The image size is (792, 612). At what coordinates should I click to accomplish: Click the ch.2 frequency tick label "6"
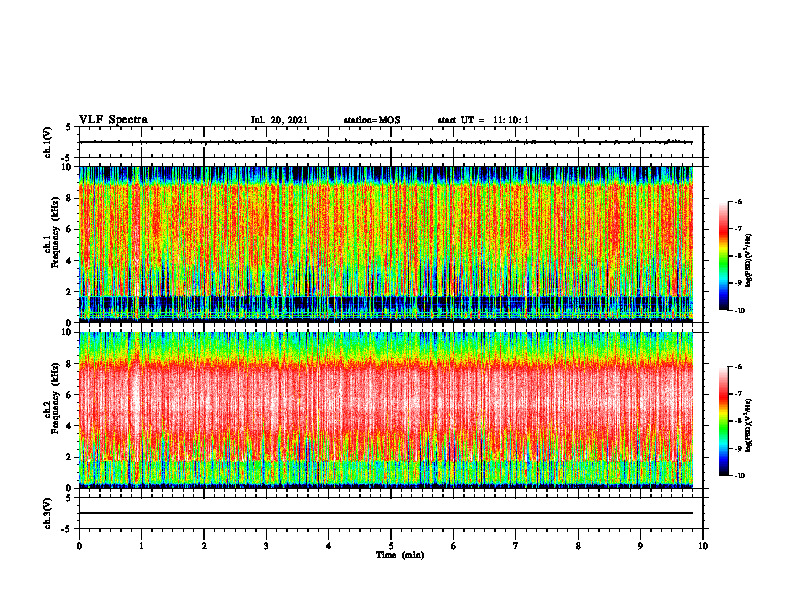[70, 395]
